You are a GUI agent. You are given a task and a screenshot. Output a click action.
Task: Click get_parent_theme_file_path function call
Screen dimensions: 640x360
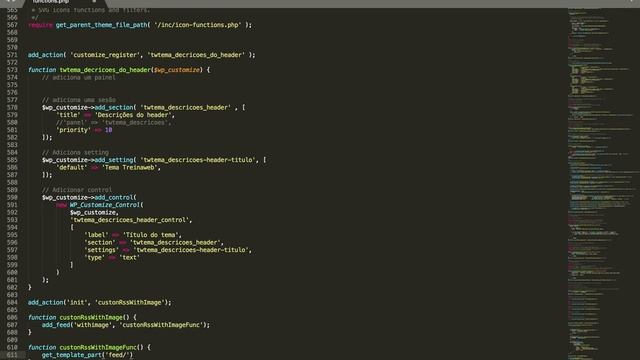(x=101, y=25)
